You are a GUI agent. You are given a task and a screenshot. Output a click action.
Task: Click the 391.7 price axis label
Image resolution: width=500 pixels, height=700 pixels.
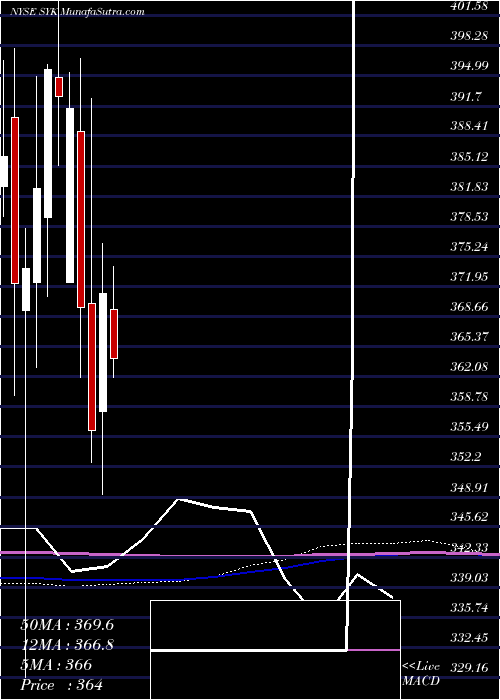click(465, 96)
